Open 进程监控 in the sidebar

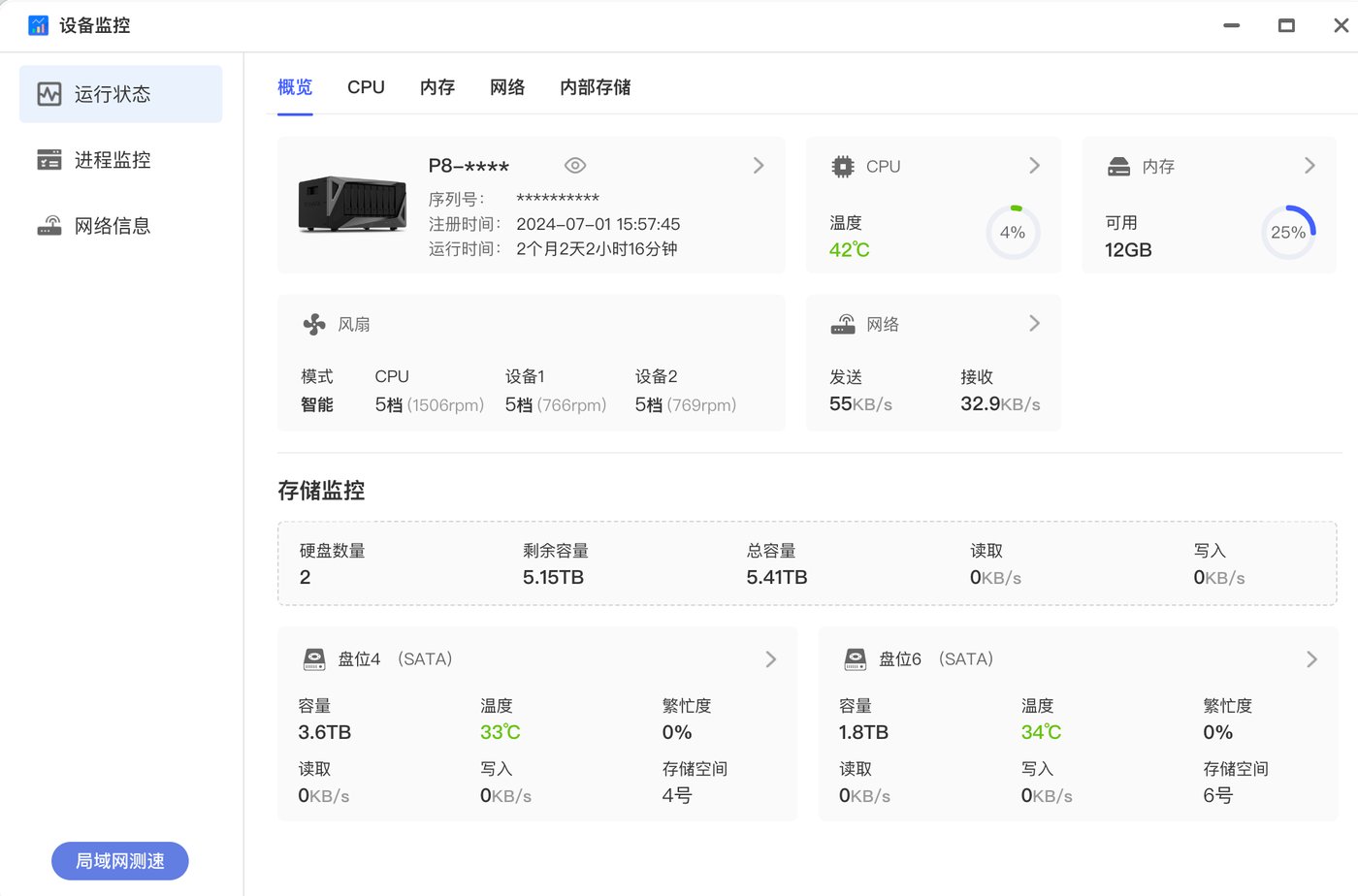(121, 160)
